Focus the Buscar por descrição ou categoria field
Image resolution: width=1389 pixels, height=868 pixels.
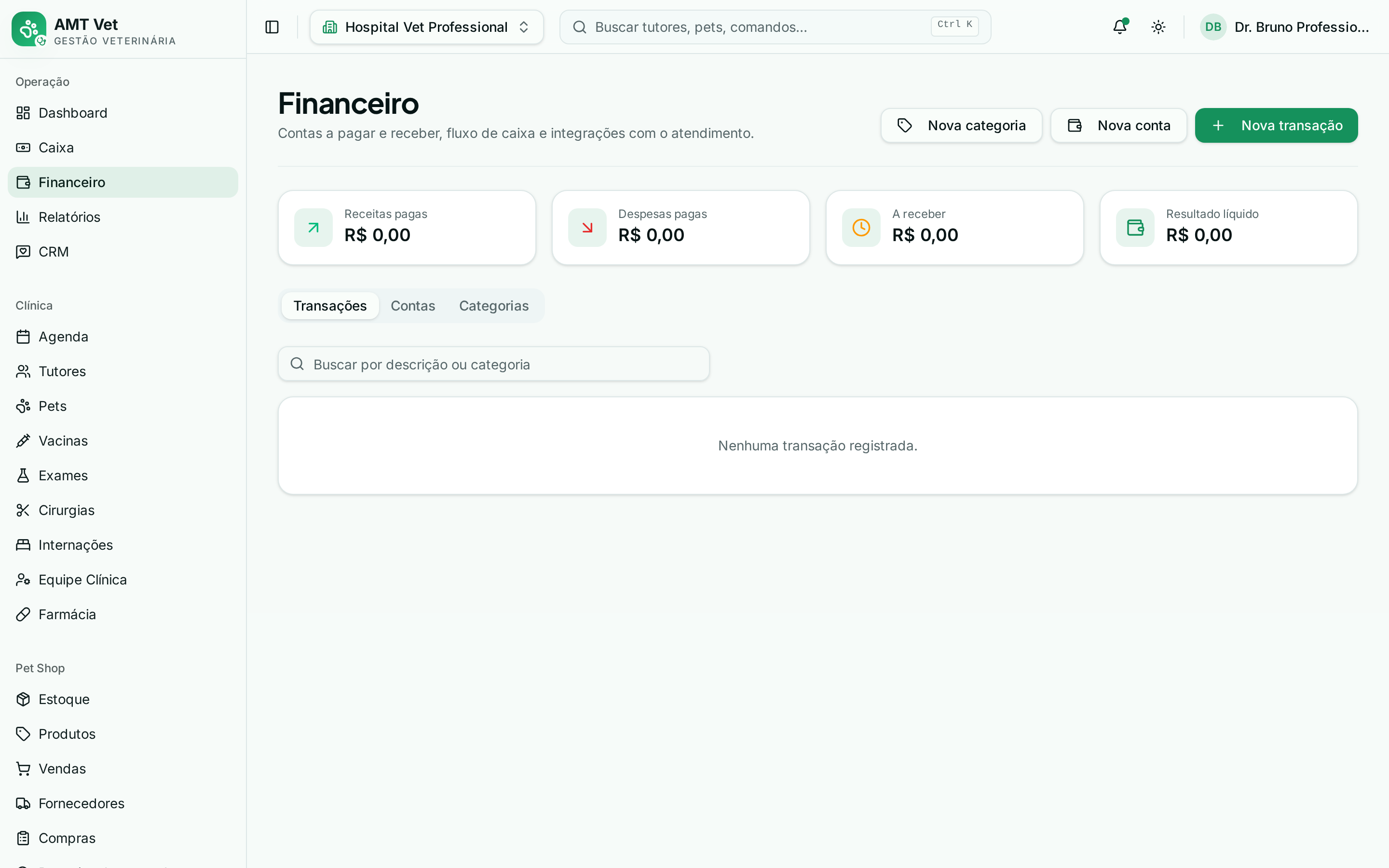point(493,364)
